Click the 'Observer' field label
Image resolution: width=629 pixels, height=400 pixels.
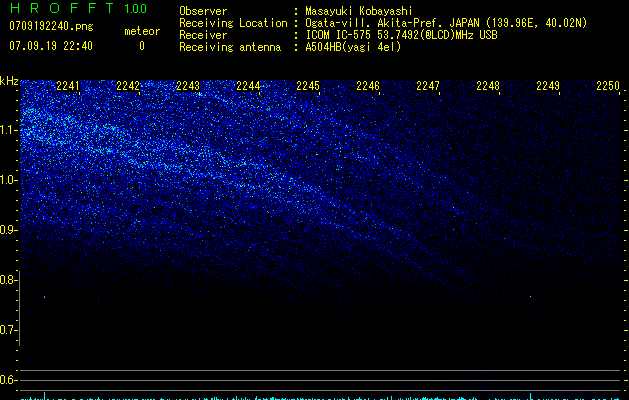(203, 11)
